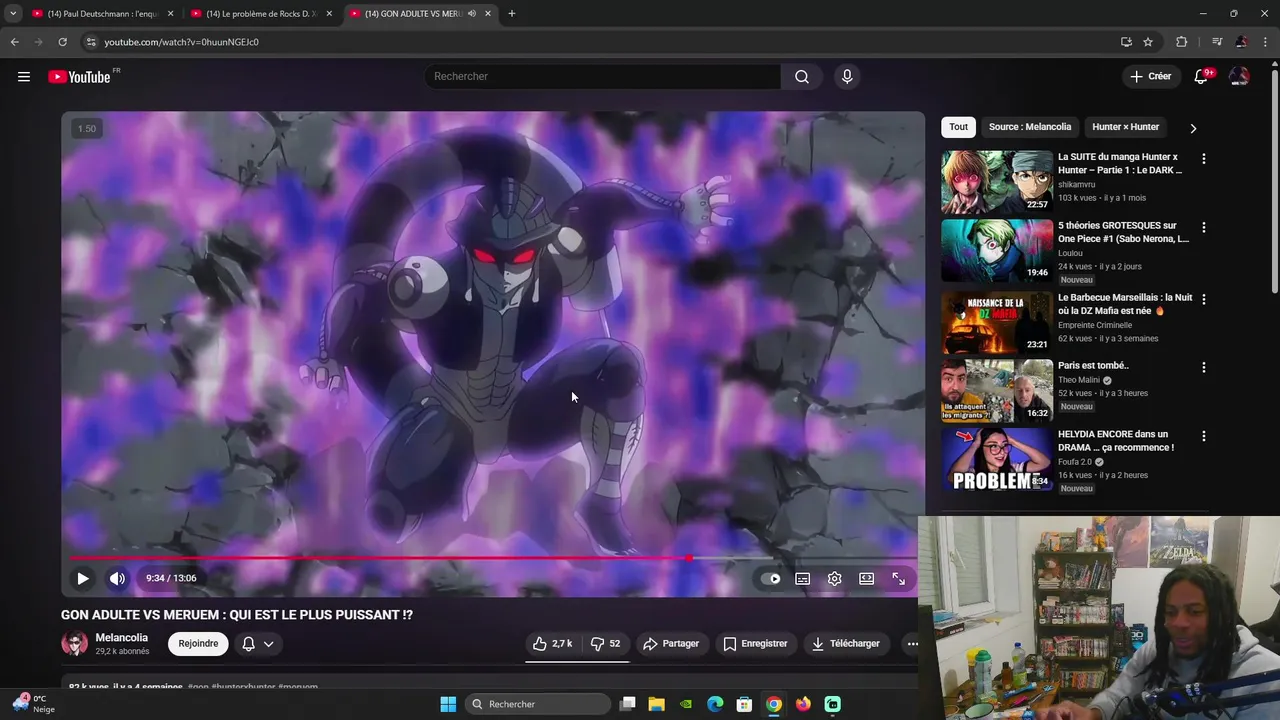Screen dimensions: 1280x720
Task: Start voice search with microphone icon
Action: coord(847,77)
